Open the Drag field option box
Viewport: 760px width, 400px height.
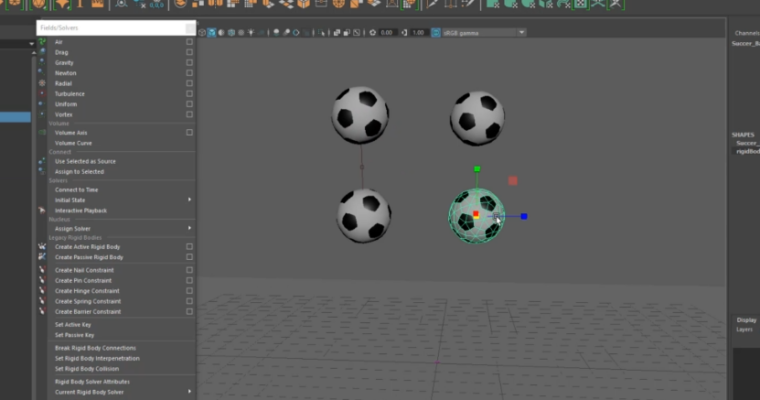pos(190,52)
